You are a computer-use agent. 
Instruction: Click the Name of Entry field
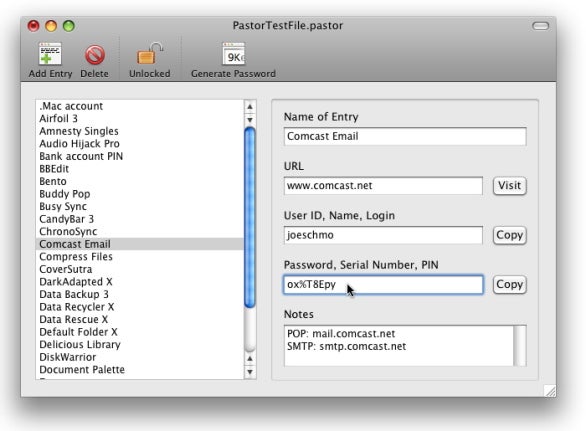pyautogui.click(x=405, y=136)
